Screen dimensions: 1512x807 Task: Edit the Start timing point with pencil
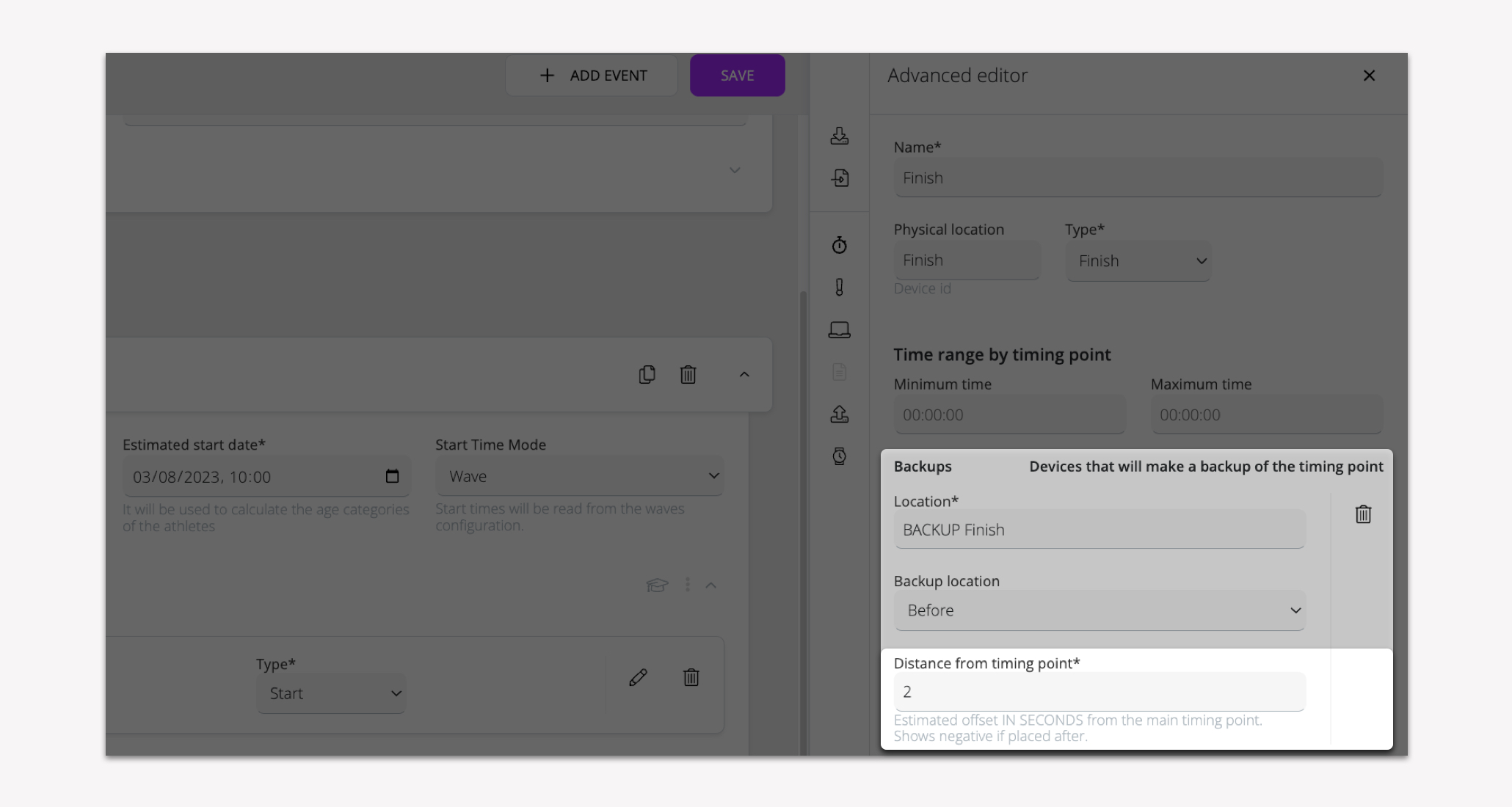pyautogui.click(x=638, y=677)
